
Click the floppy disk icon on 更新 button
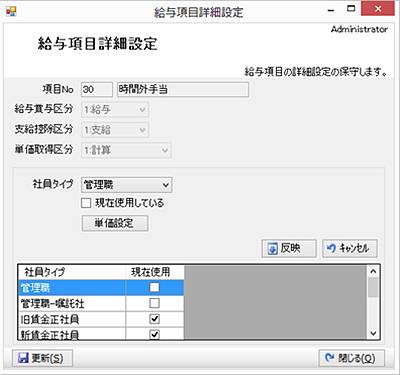click(x=23, y=359)
